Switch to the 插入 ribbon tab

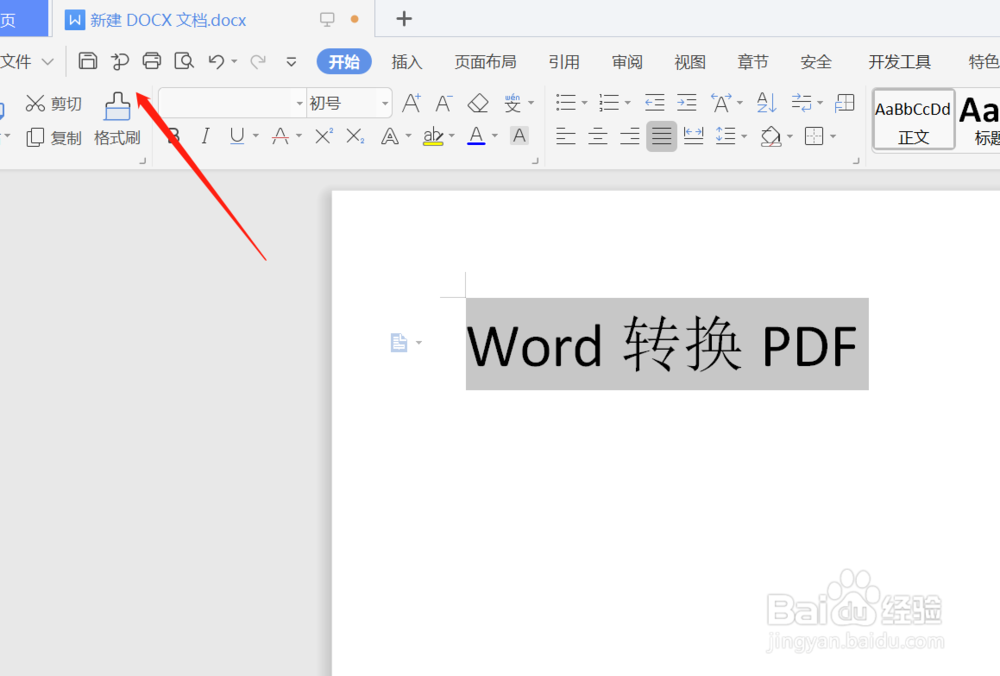[x=406, y=61]
